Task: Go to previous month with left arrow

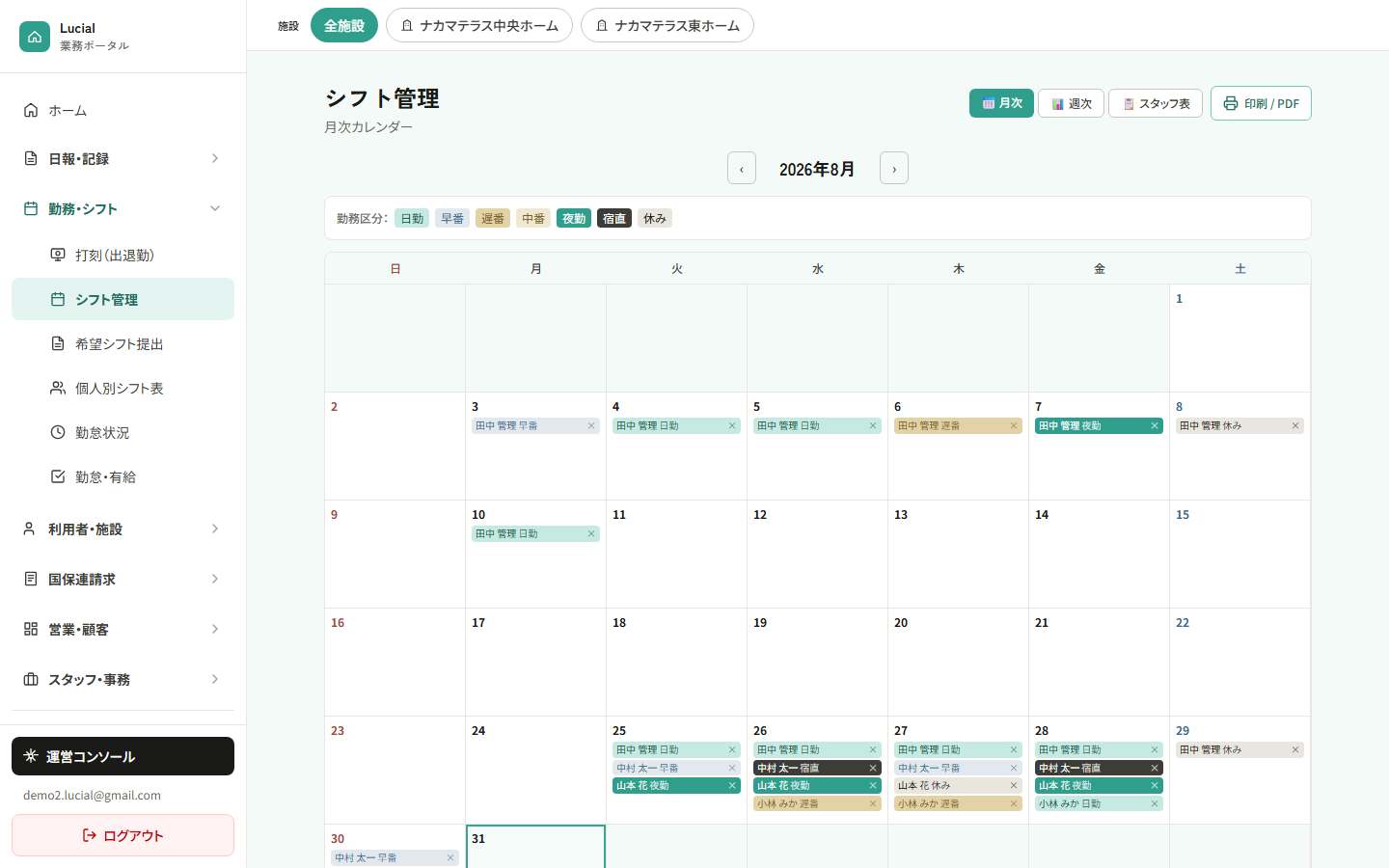Action: point(742,168)
